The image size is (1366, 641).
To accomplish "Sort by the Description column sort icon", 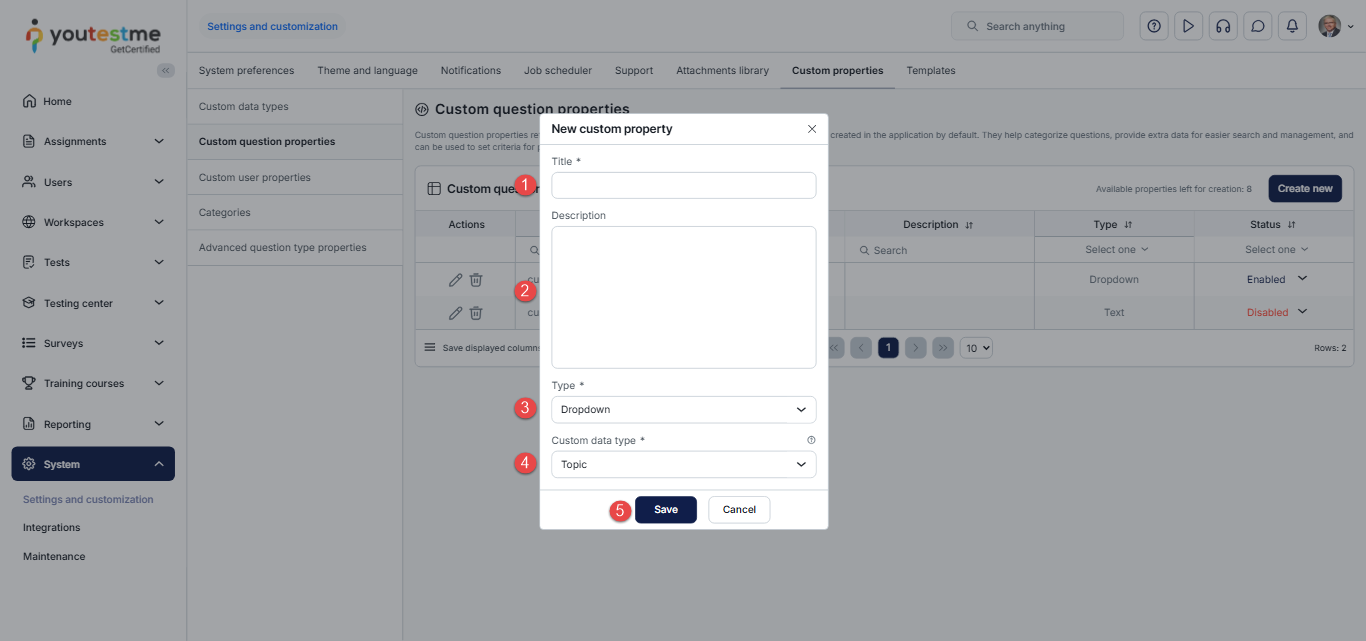I will pos(969,225).
